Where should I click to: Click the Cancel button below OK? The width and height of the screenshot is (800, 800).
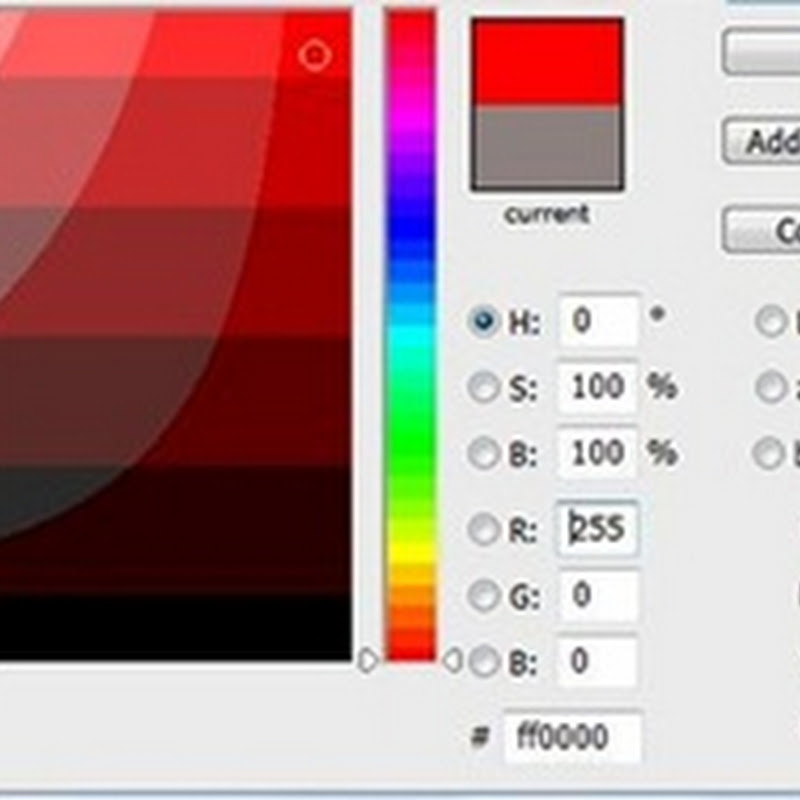761,52
